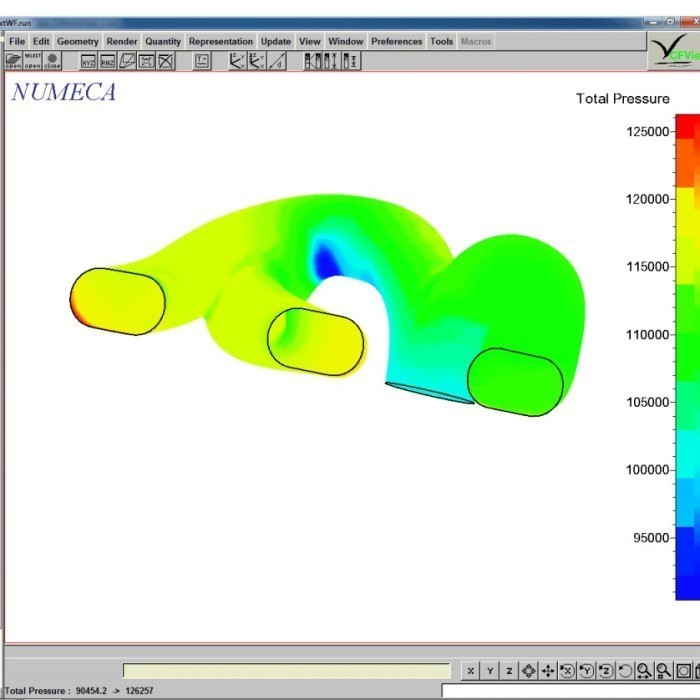Click the free rotation circular arrow icon
Screen dimensions: 700x700
(625, 671)
